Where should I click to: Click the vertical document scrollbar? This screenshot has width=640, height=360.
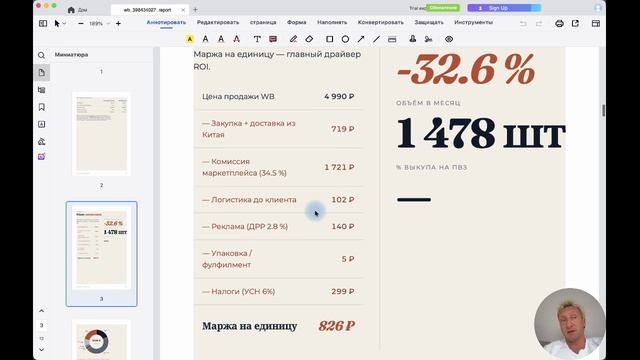(x=603, y=110)
